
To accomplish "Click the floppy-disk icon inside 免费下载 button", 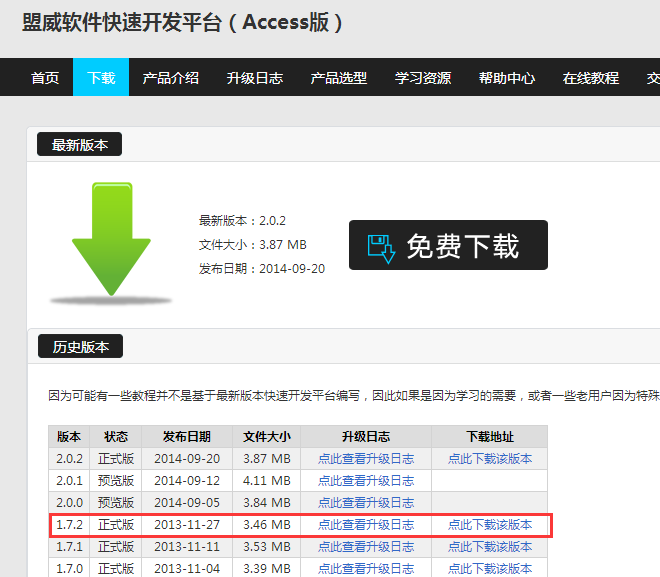I will [382, 246].
